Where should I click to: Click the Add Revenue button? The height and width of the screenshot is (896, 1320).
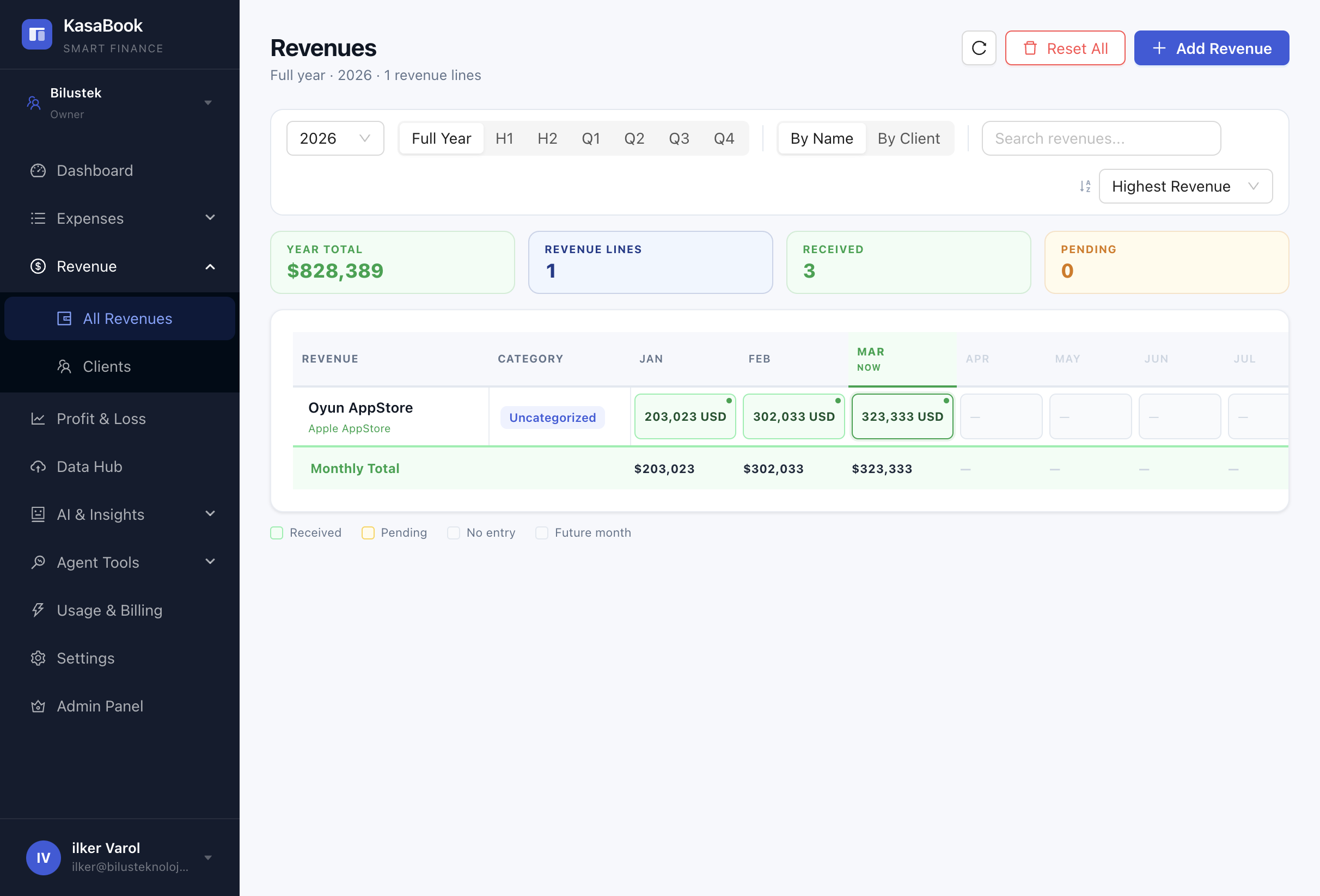(x=1211, y=48)
